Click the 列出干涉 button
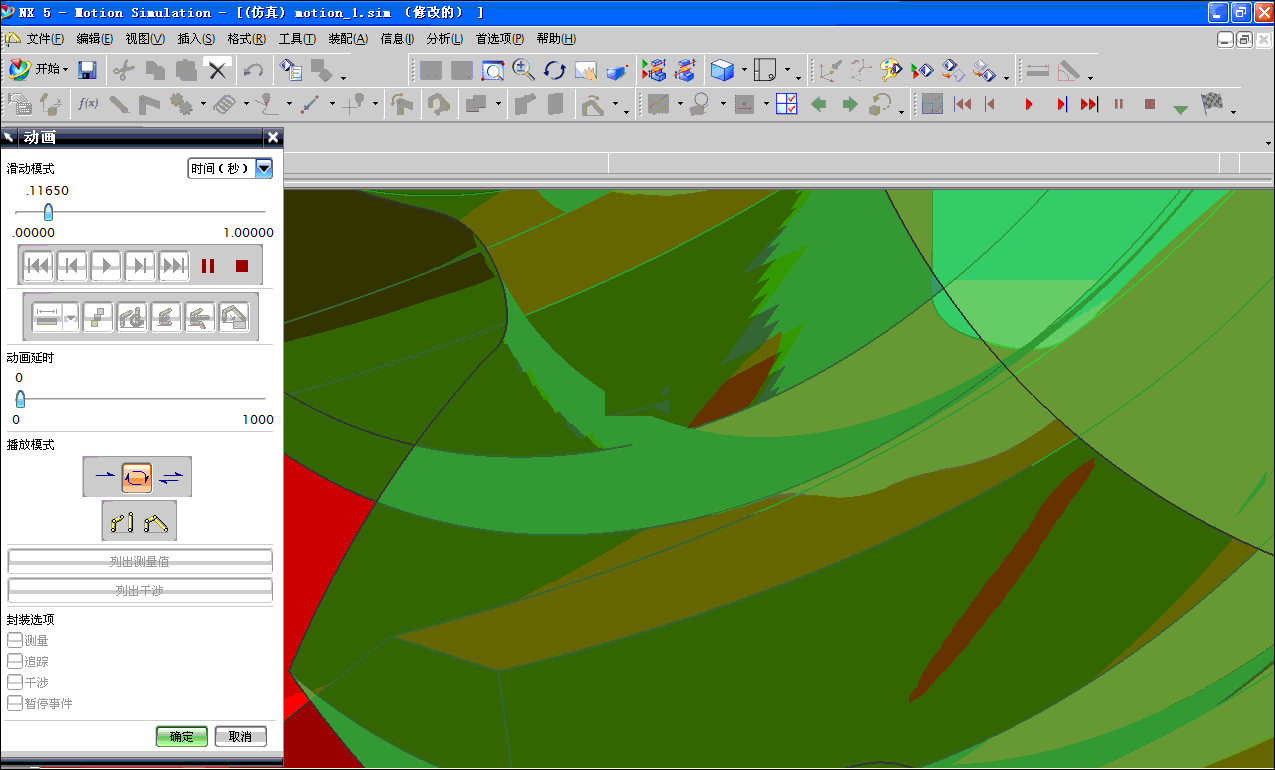The width and height of the screenshot is (1275, 770). pyautogui.click(x=140, y=591)
